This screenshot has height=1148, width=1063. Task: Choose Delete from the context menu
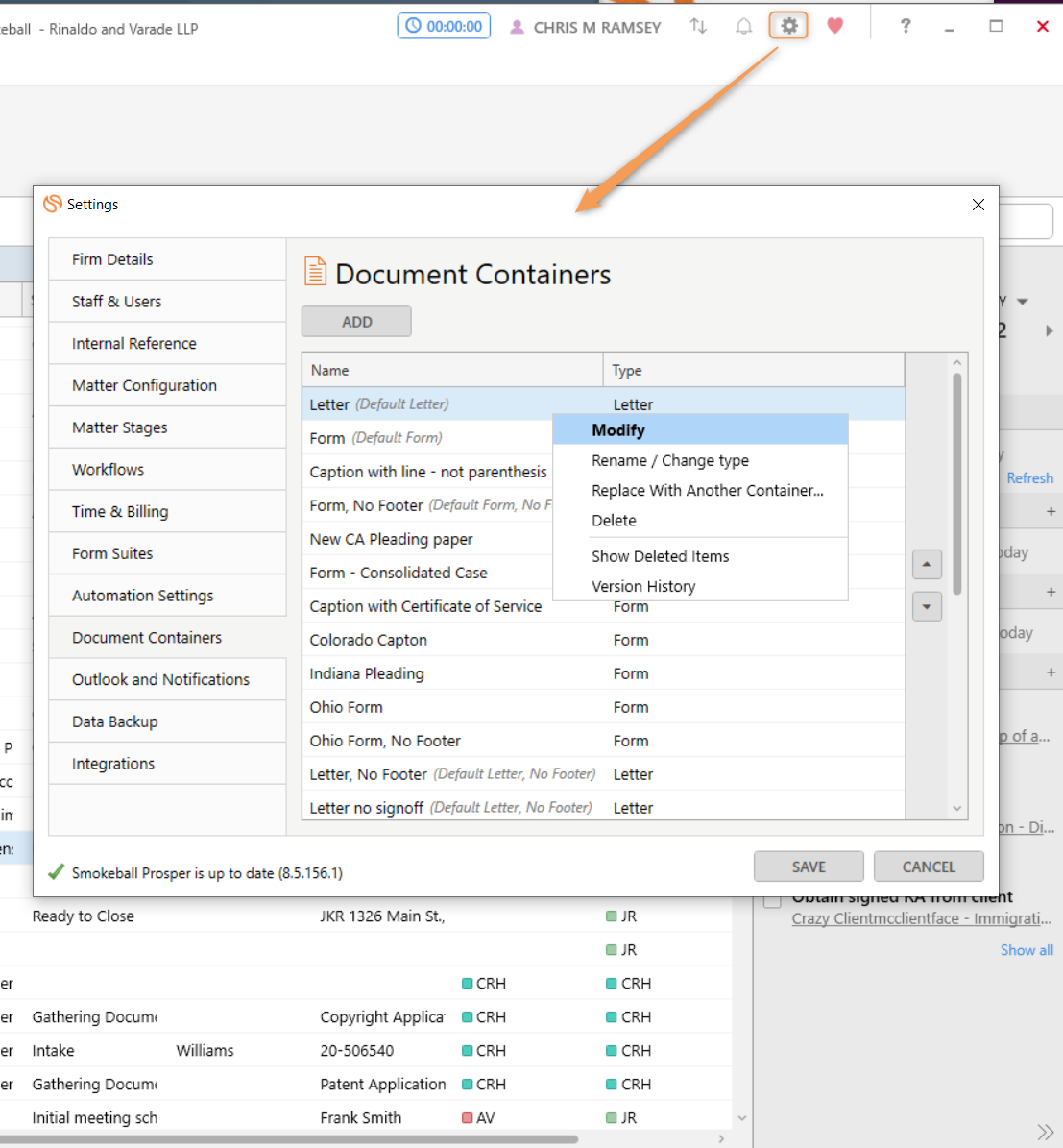700,521
